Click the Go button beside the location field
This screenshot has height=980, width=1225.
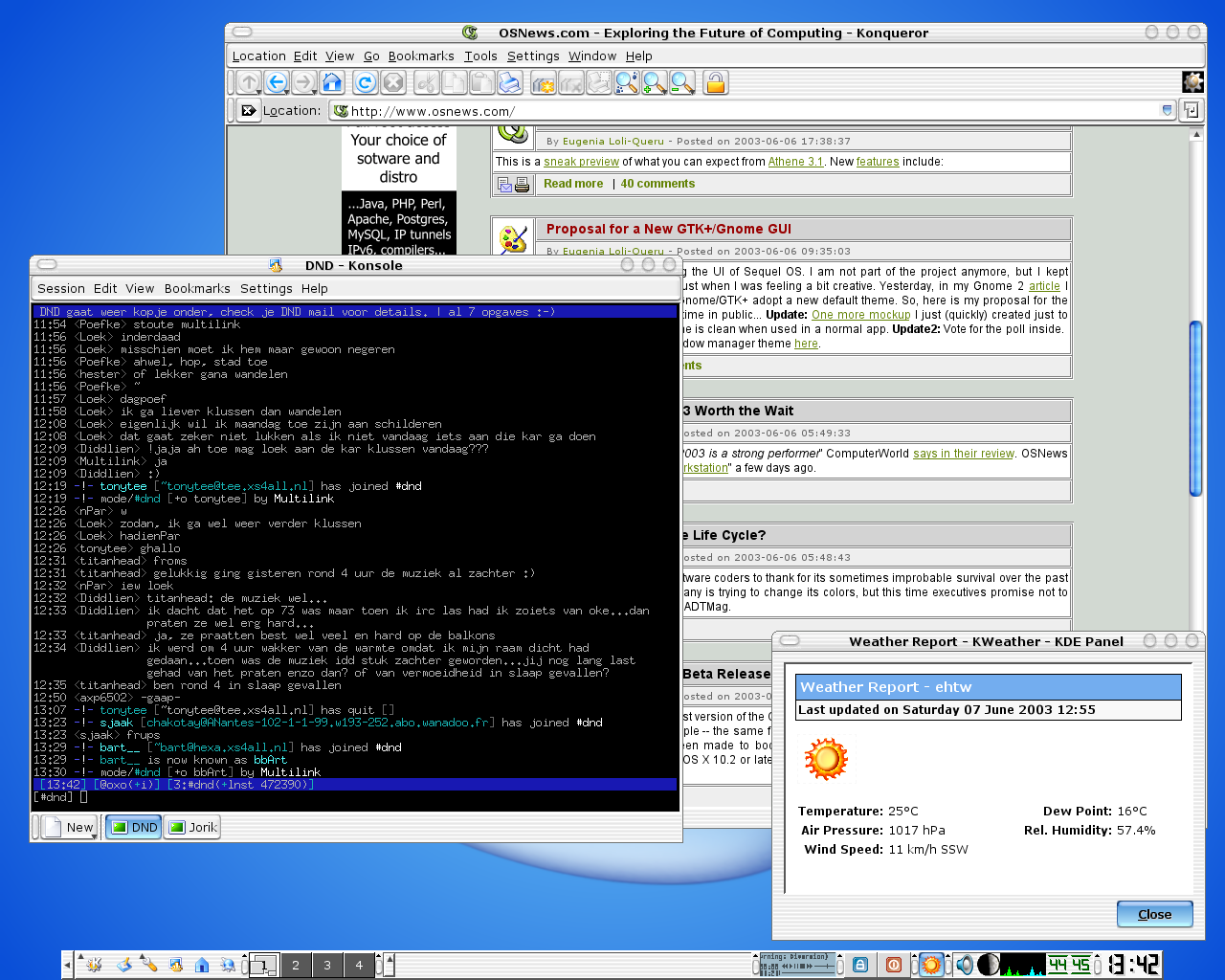coord(1191,111)
